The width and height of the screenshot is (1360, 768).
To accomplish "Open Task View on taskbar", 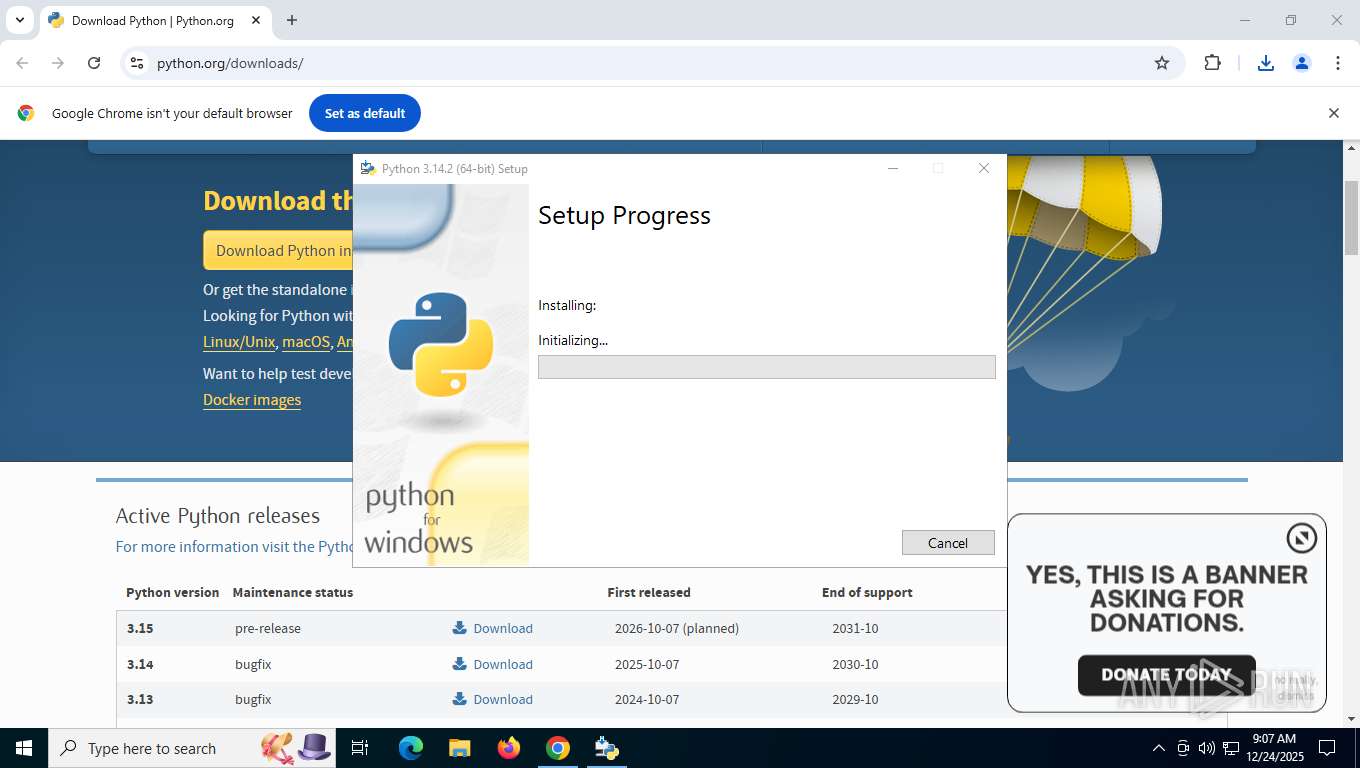I will 360,748.
